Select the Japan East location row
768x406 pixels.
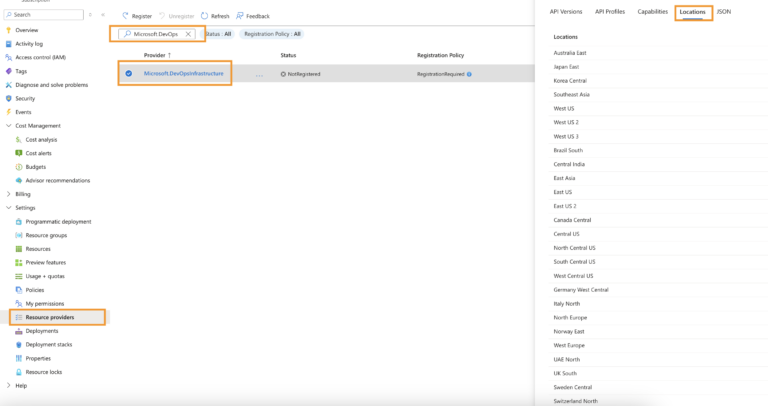coord(658,67)
